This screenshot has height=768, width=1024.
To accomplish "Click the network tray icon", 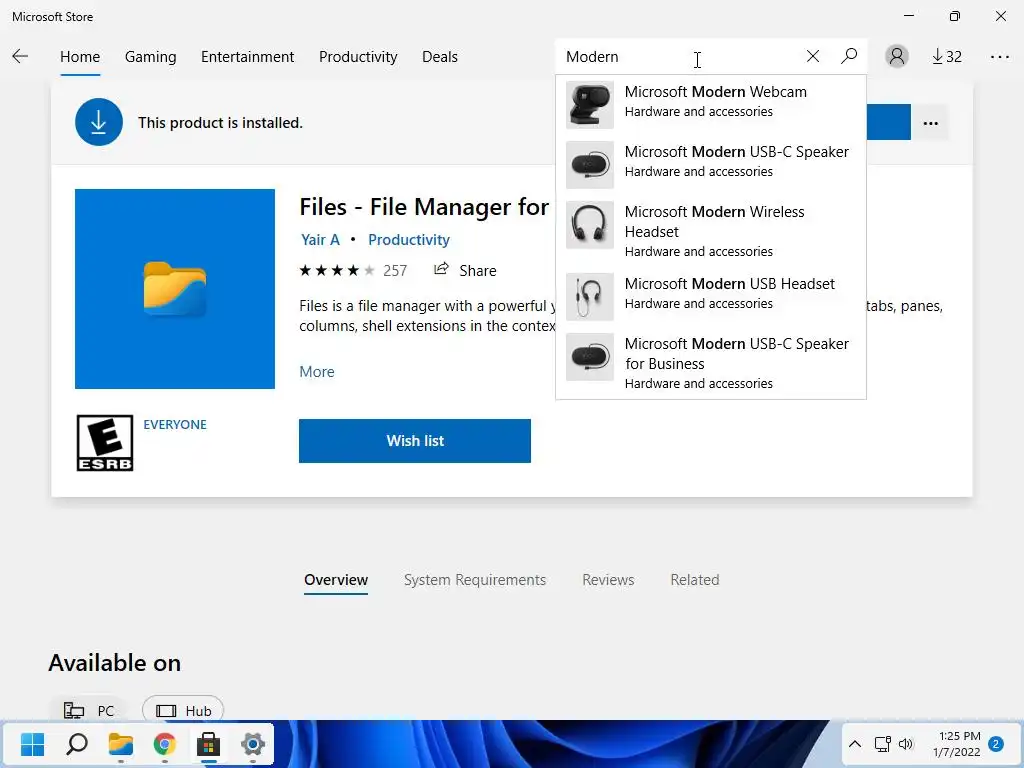I will click(883, 744).
